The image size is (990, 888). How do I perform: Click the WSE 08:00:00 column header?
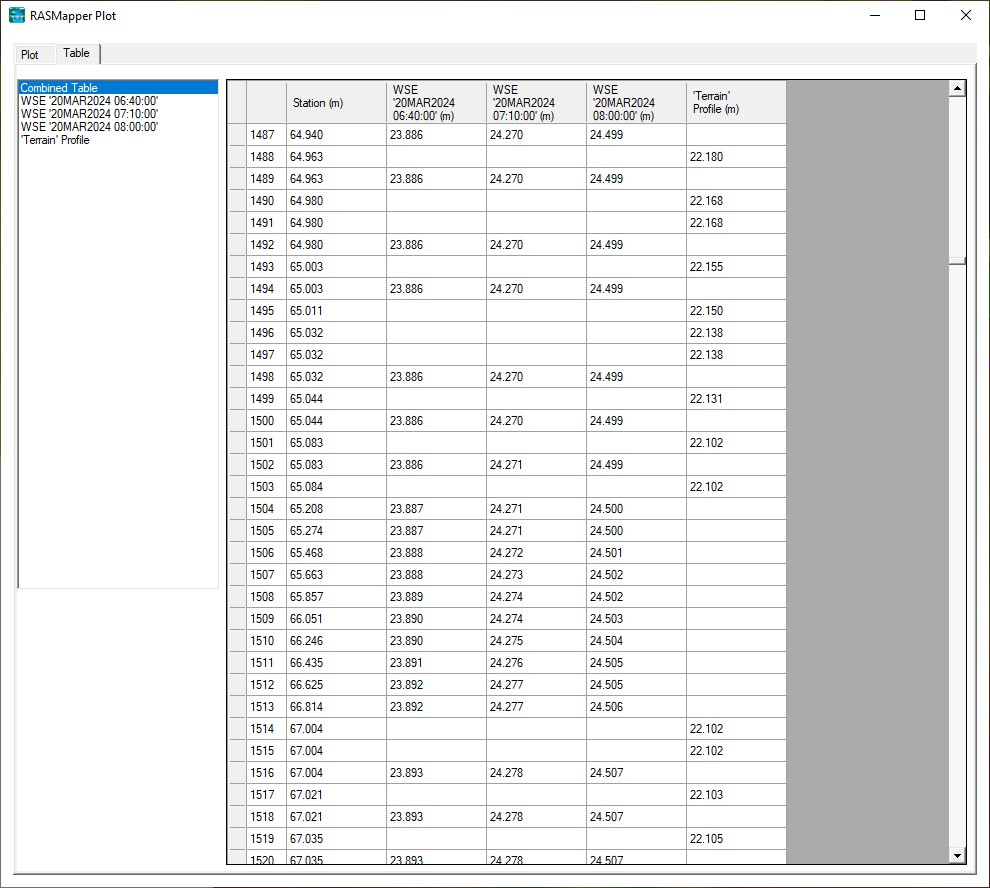point(636,102)
